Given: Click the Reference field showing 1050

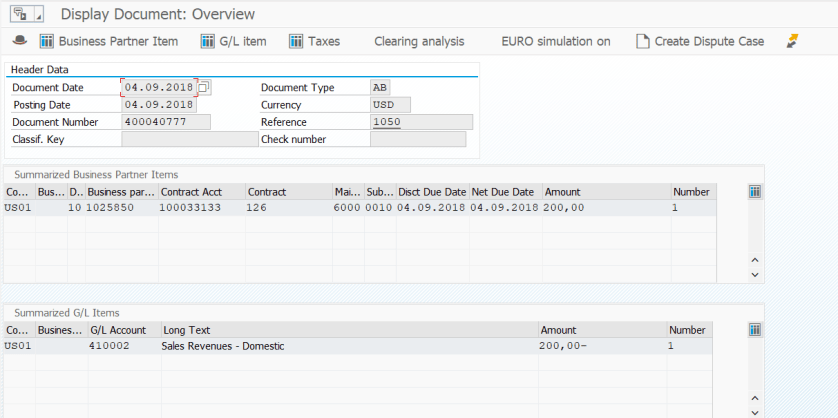Looking at the screenshot, I should (x=420, y=122).
